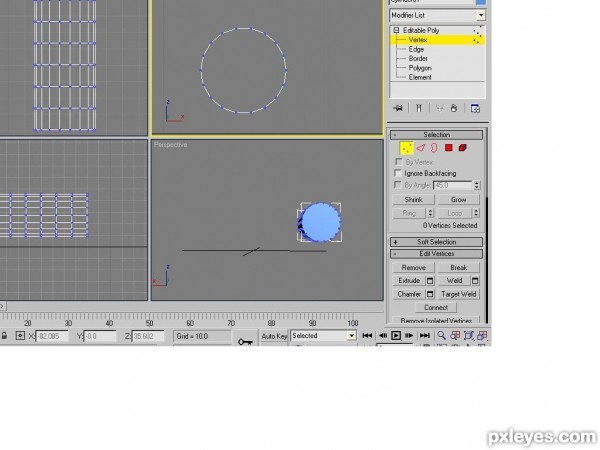600x450 pixels.
Task: Toggle Absolute/Offset transform type-in icon
Action: (x=20, y=336)
